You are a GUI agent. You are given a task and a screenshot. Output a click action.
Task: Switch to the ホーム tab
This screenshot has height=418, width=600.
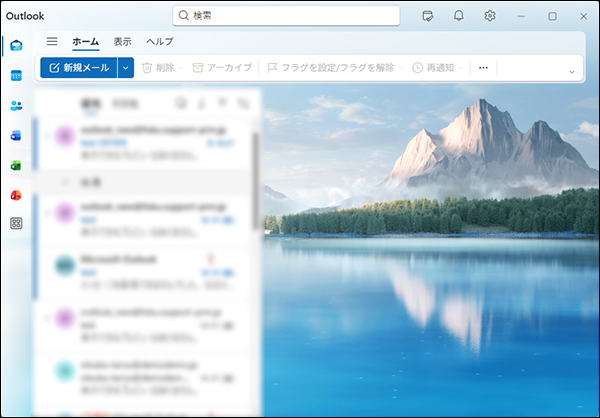point(85,42)
